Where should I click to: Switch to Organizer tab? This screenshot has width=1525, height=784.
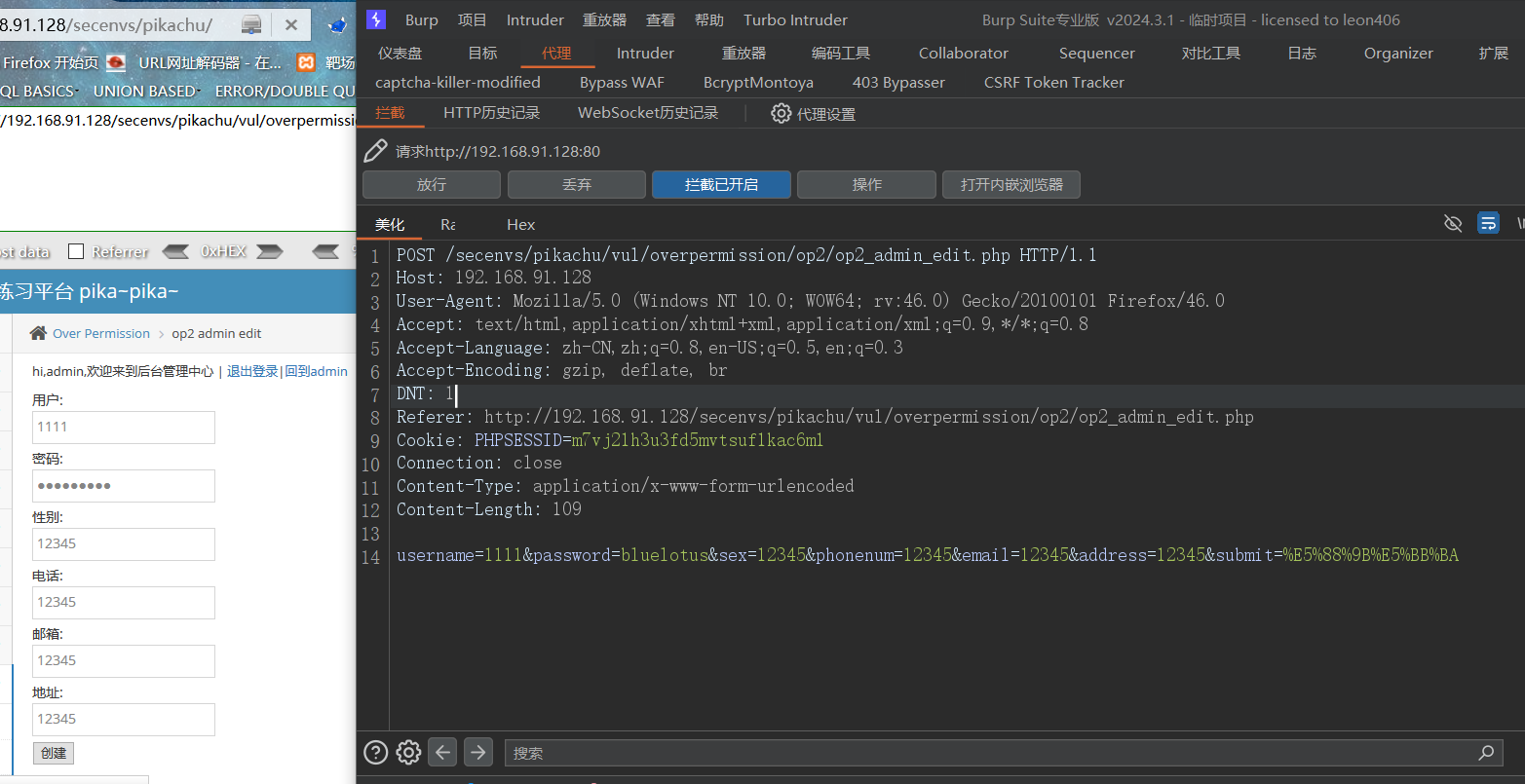[1398, 53]
